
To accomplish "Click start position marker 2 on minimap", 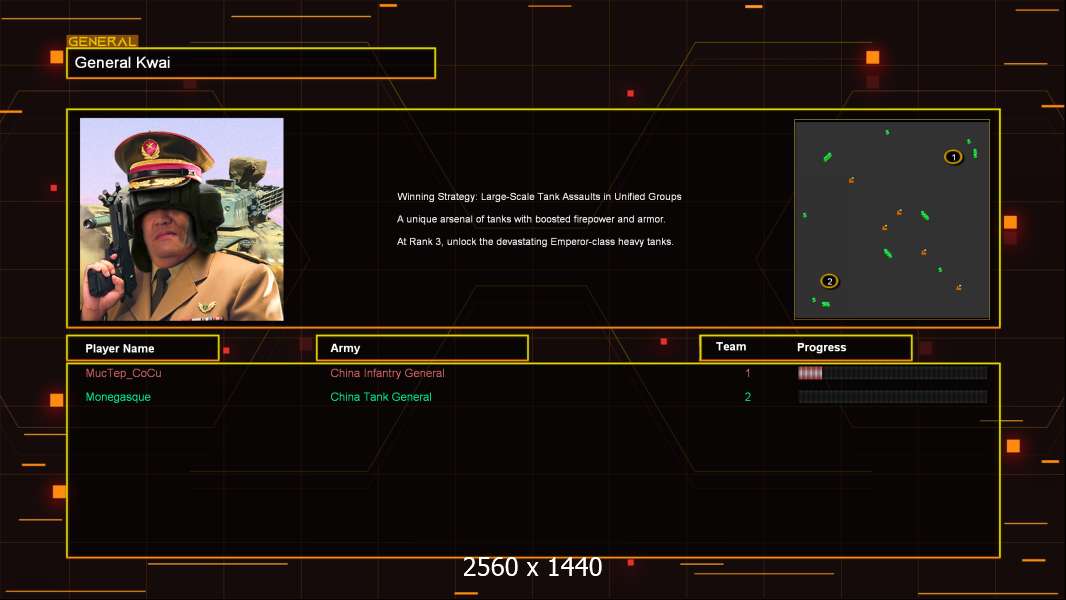I will [829, 281].
